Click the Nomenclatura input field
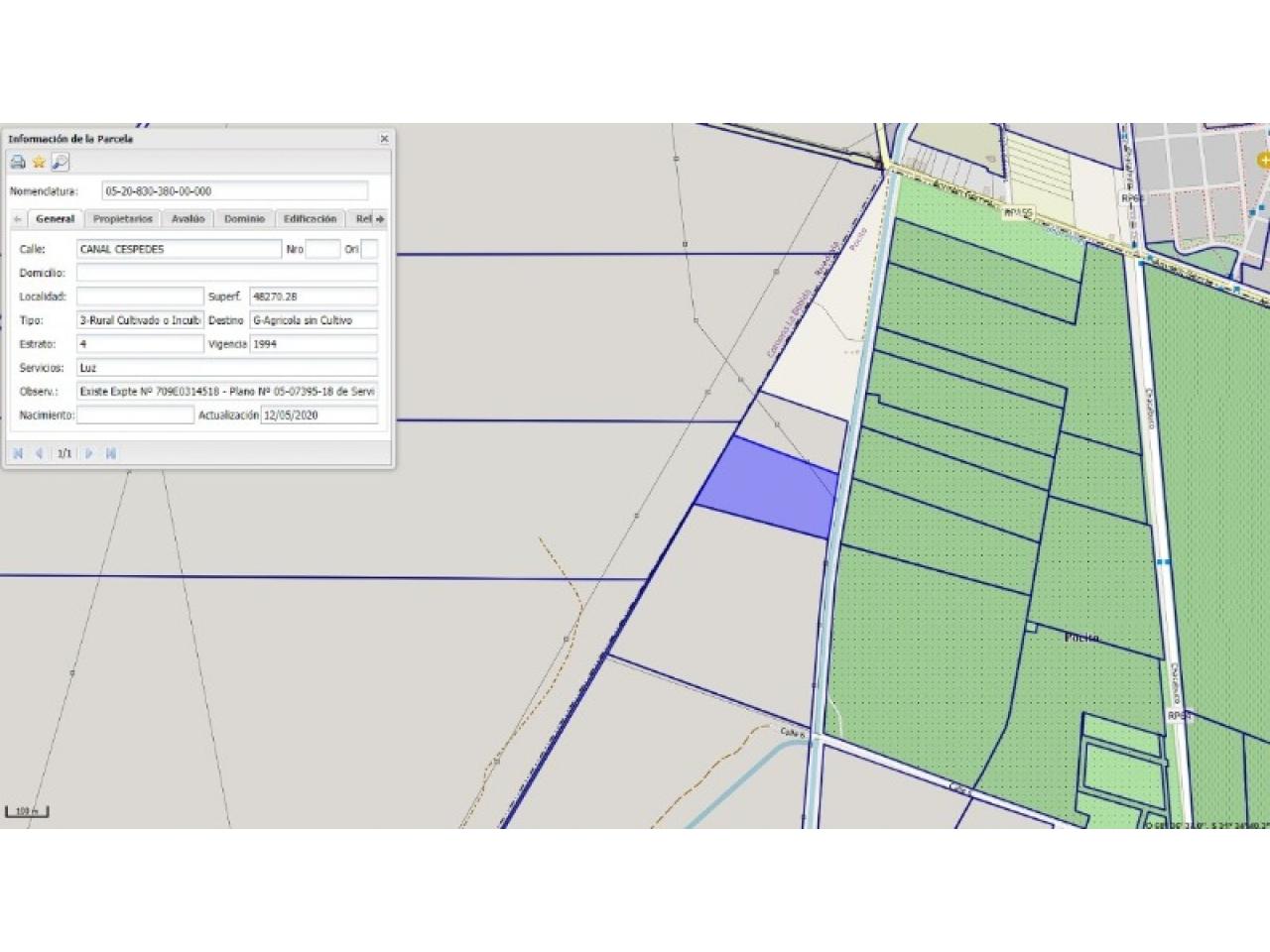 coord(234,191)
